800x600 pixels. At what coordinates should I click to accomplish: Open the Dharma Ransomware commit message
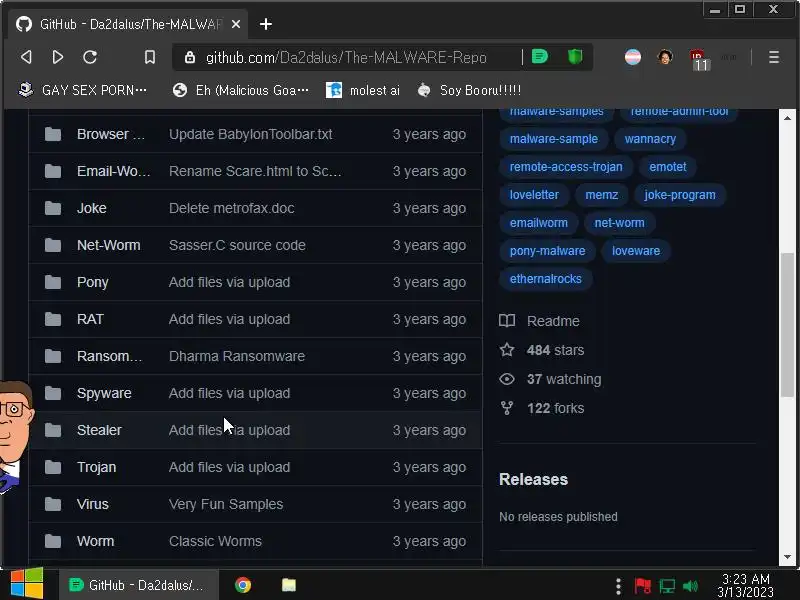click(x=237, y=356)
